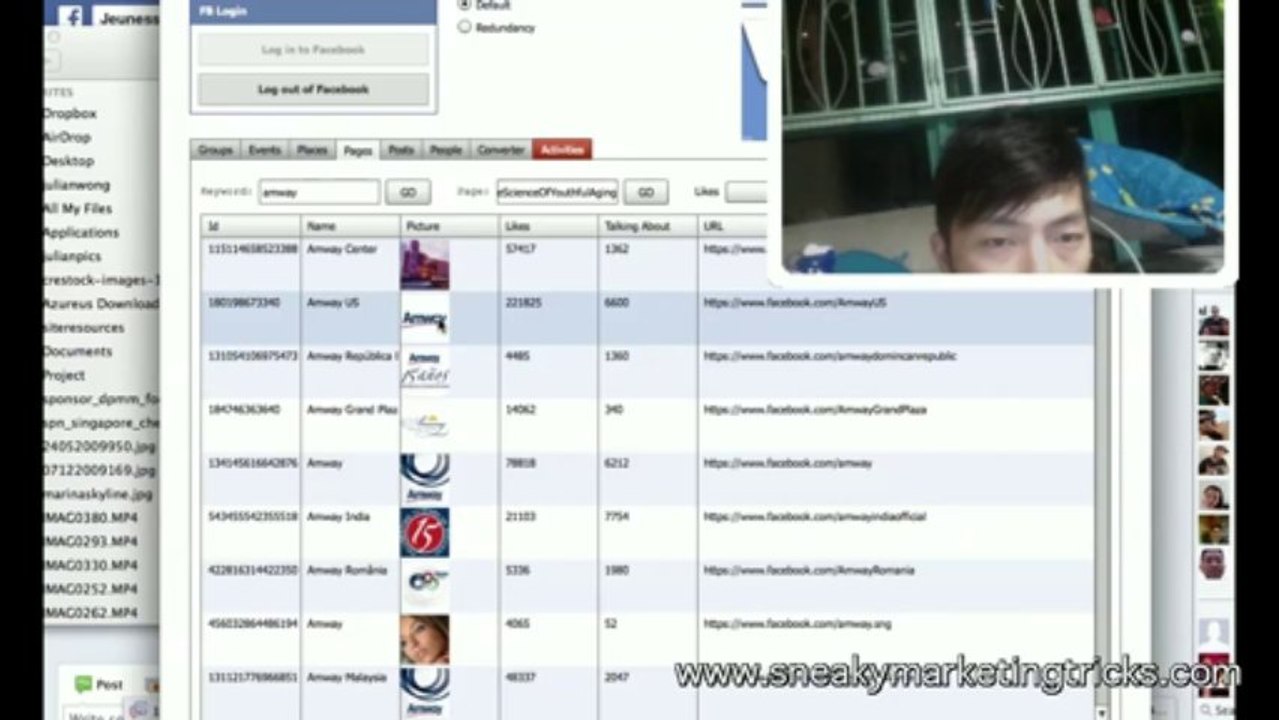The image size is (1279, 720).
Task: Click the Likes button beside the Page search
Action: pos(745,192)
